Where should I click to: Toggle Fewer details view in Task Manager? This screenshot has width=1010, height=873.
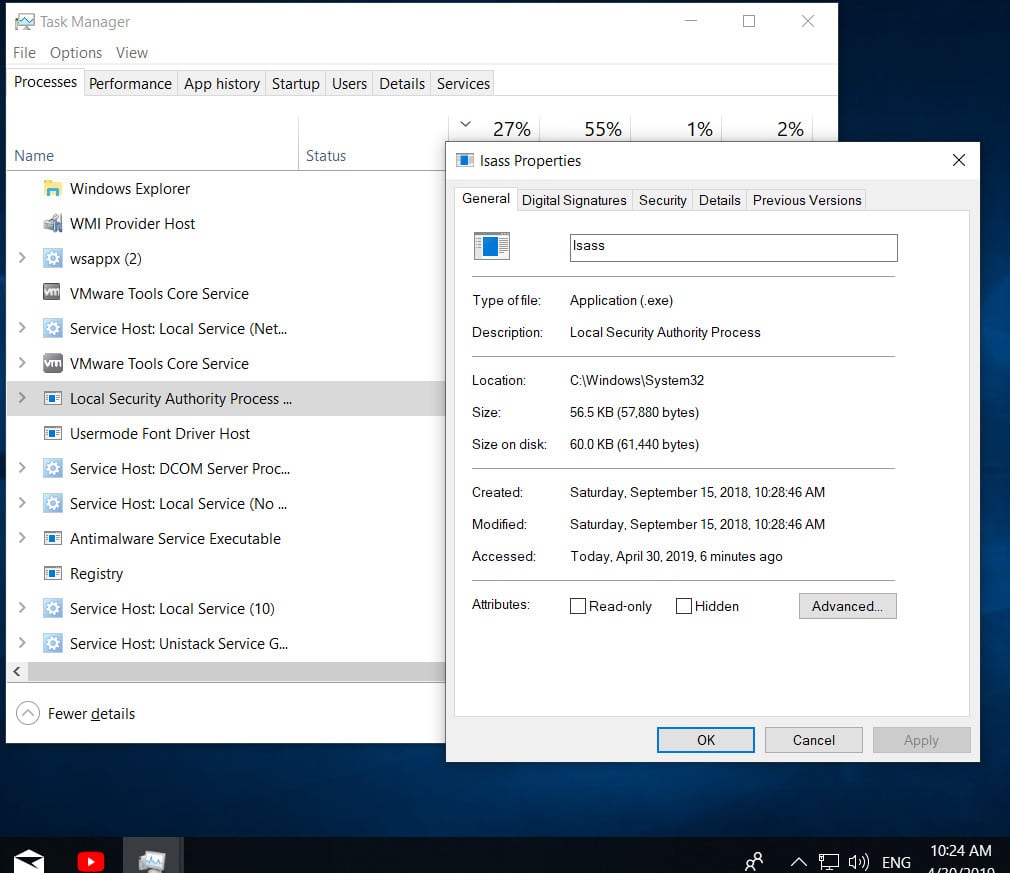[x=75, y=713]
